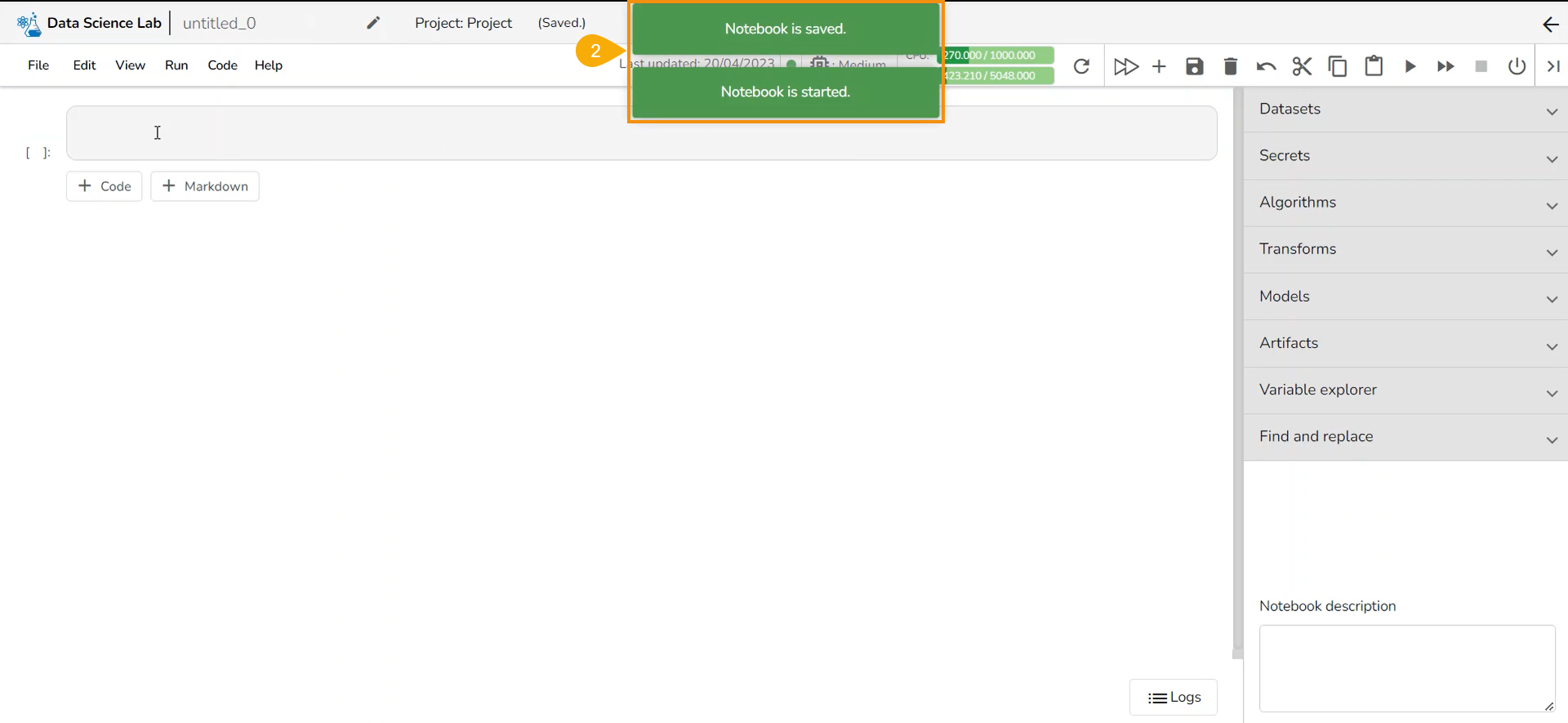The image size is (1568, 723).
Task: Click the save notebook icon
Action: click(x=1195, y=66)
